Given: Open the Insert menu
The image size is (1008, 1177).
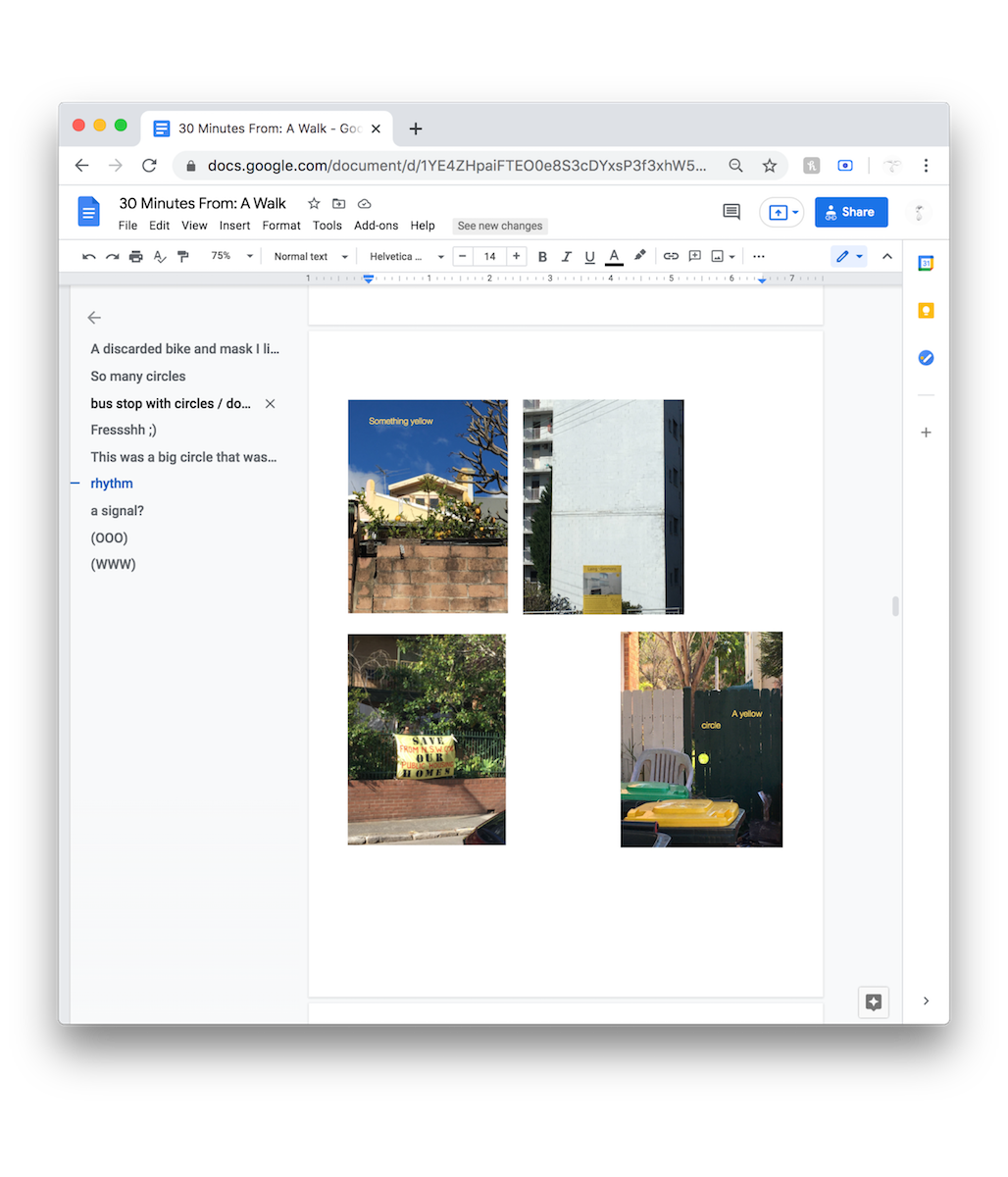Looking at the screenshot, I should click(234, 226).
